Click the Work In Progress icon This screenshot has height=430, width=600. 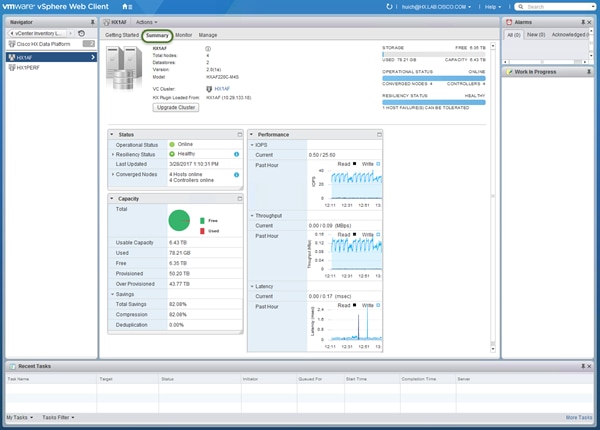[509, 72]
